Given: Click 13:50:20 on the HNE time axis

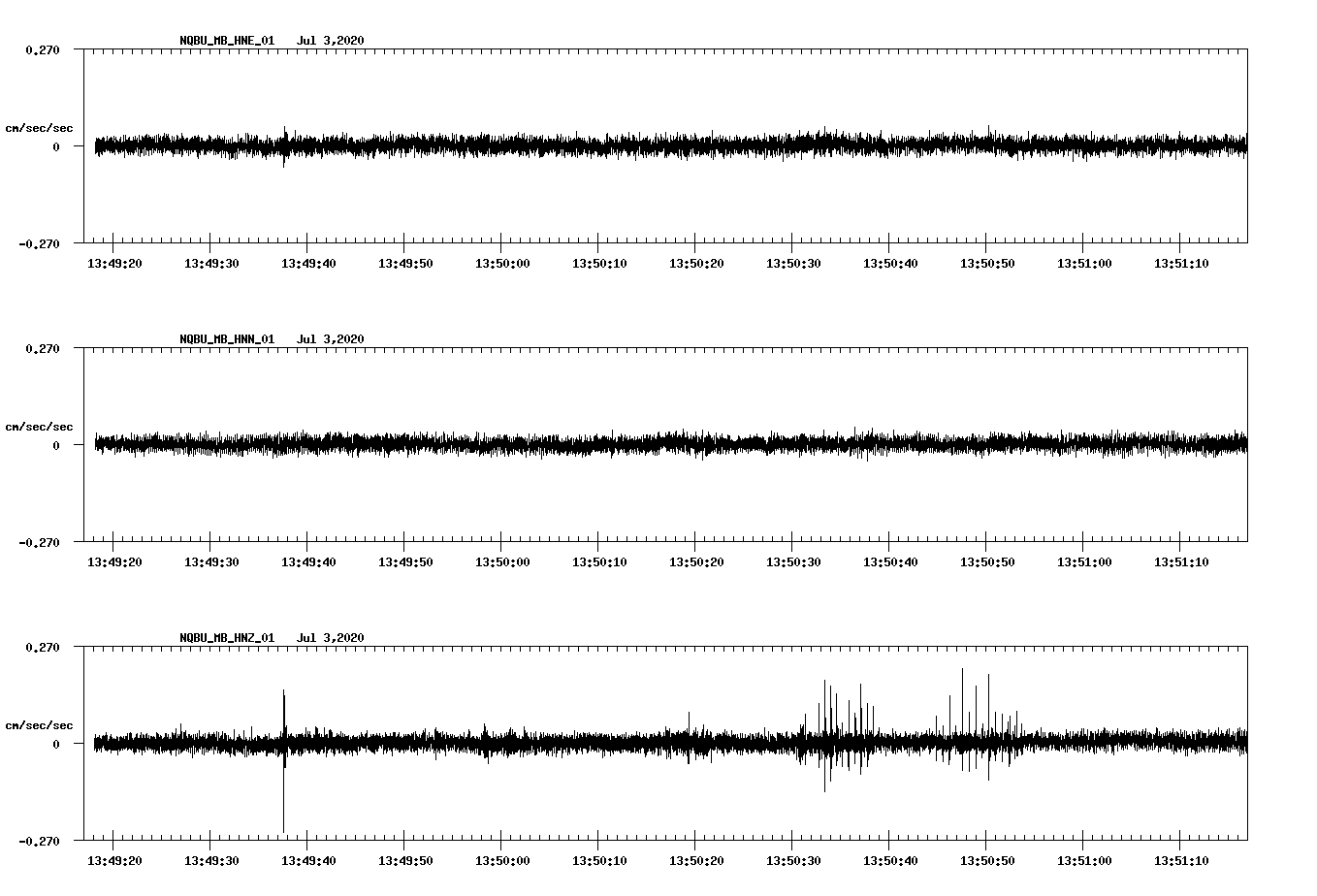Looking at the screenshot, I should click(696, 264).
